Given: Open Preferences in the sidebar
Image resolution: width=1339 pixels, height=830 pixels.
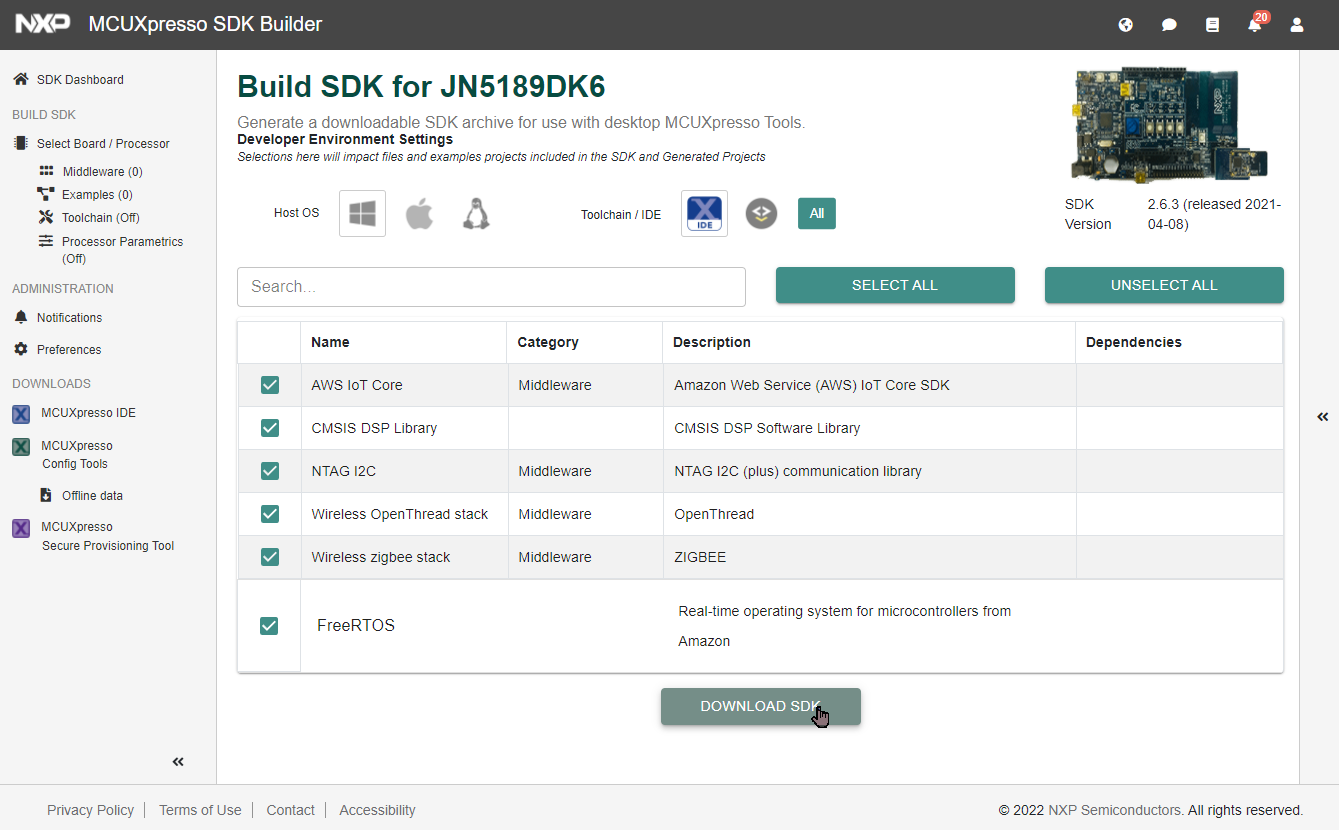Looking at the screenshot, I should [x=69, y=349].
